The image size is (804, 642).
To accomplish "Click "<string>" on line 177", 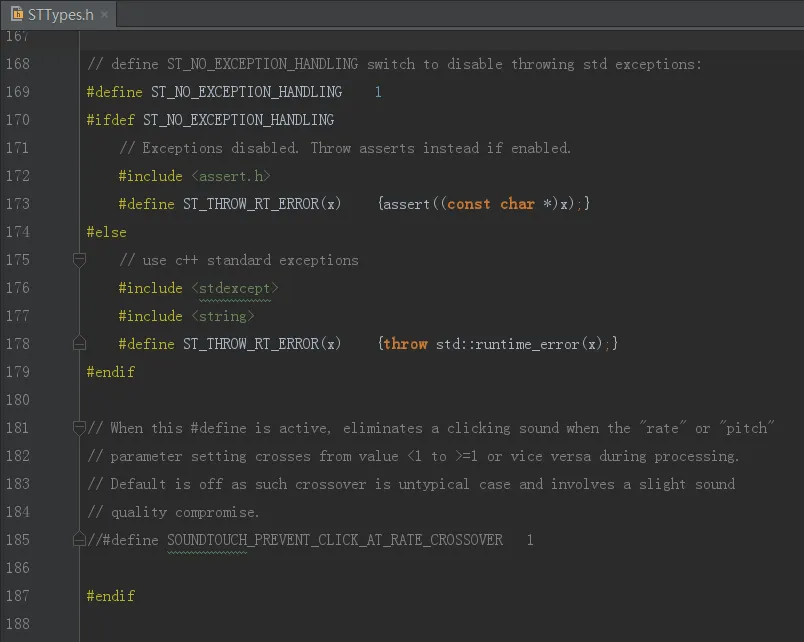I will click(223, 316).
